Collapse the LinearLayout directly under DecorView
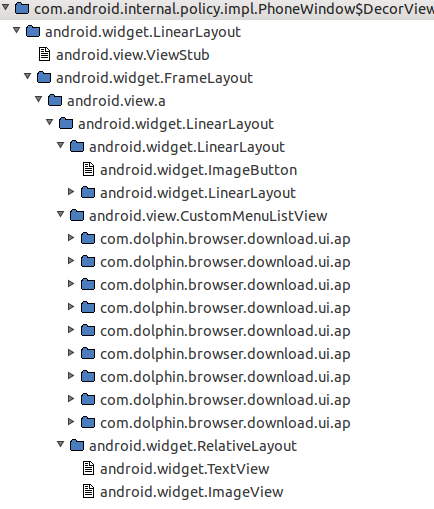The width and height of the screenshot is (434, 509). (16, 31)
